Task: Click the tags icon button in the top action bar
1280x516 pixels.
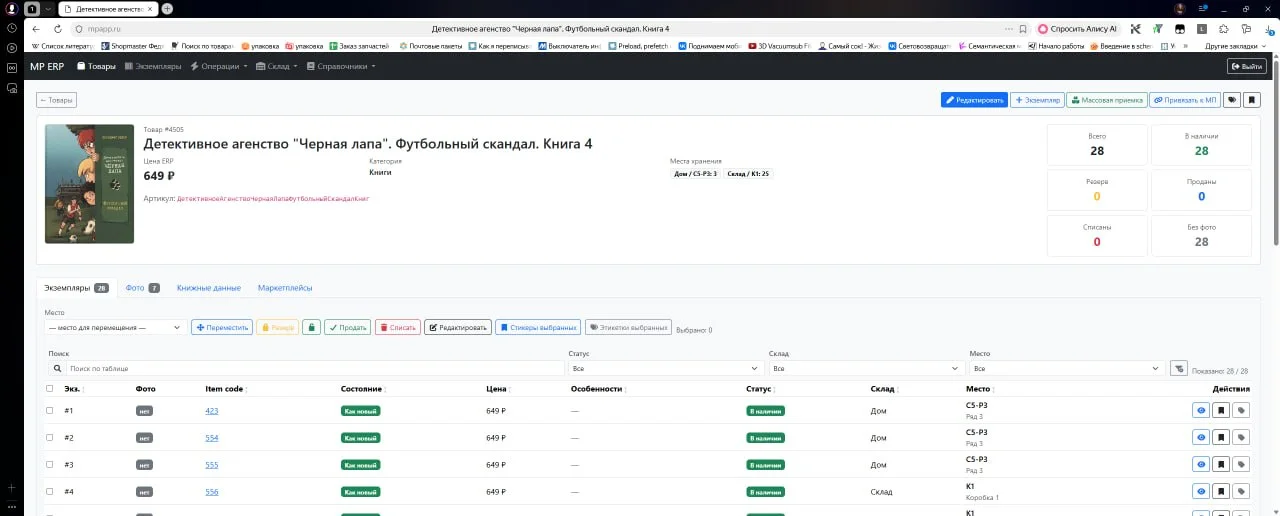Action: (1232, 100)
